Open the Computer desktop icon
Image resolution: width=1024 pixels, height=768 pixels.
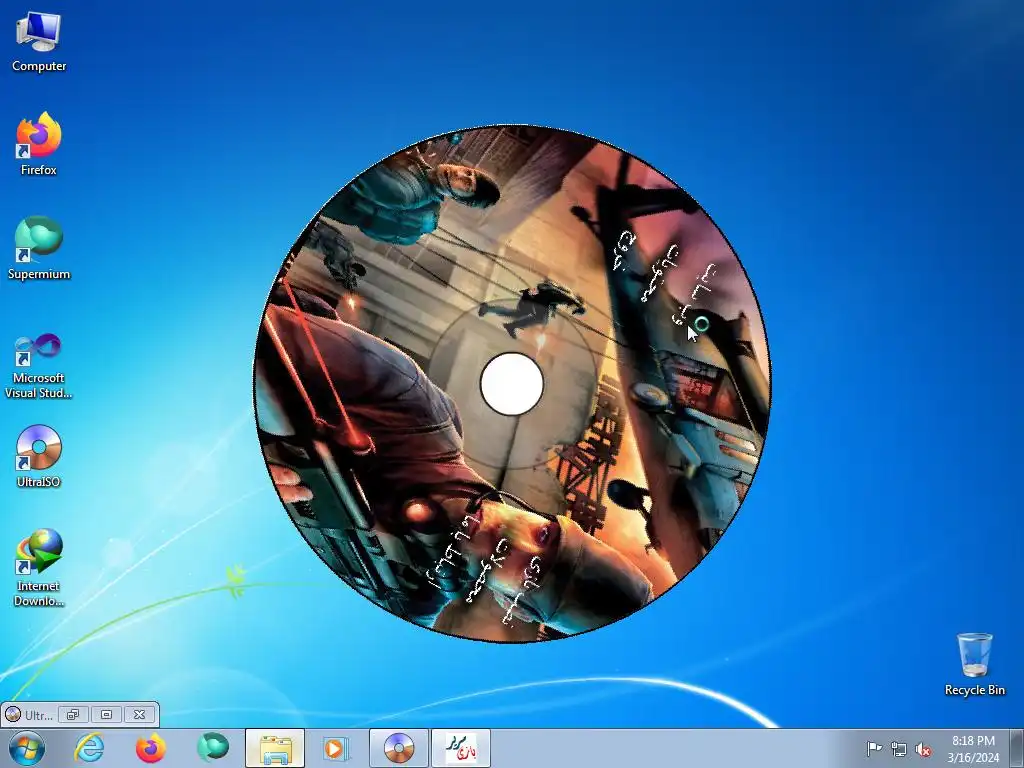point(39,42)
